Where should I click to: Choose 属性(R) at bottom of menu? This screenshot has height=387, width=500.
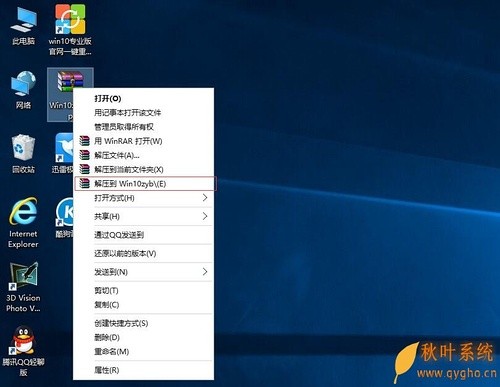click(x=143, y=370)
